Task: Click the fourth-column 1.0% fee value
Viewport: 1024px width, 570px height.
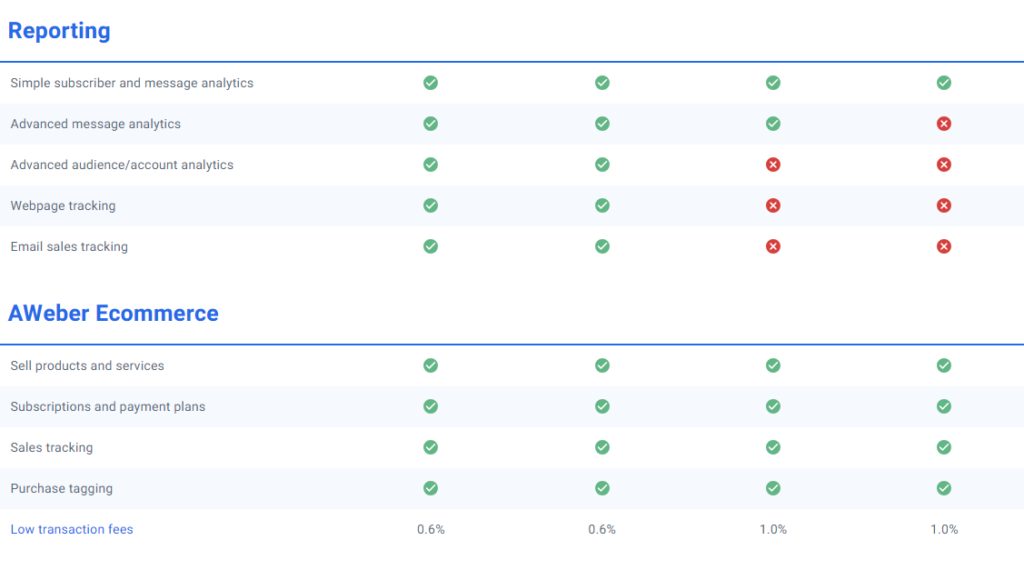Action: coord(944,530)
